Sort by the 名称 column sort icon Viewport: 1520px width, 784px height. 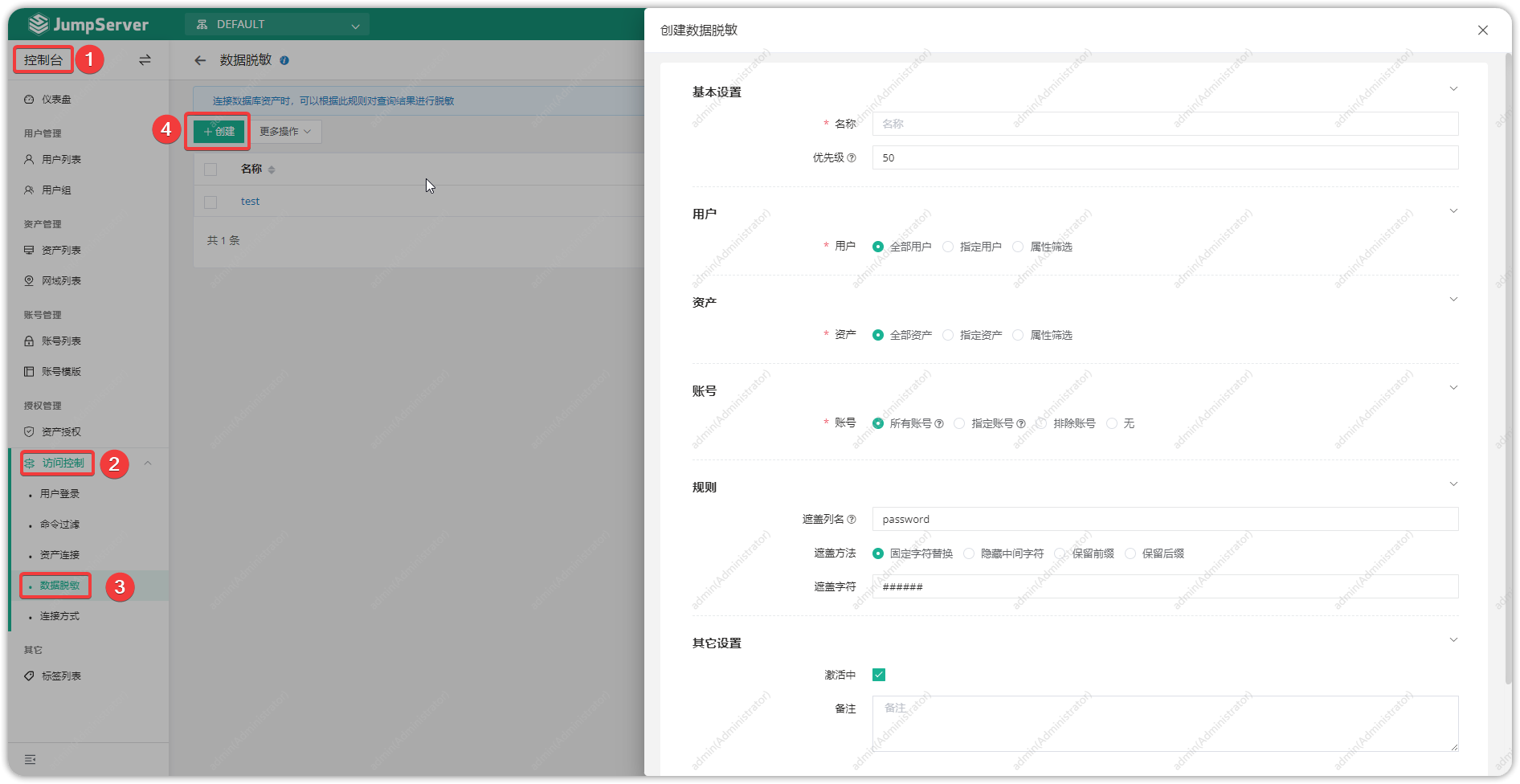pos(272,169)
